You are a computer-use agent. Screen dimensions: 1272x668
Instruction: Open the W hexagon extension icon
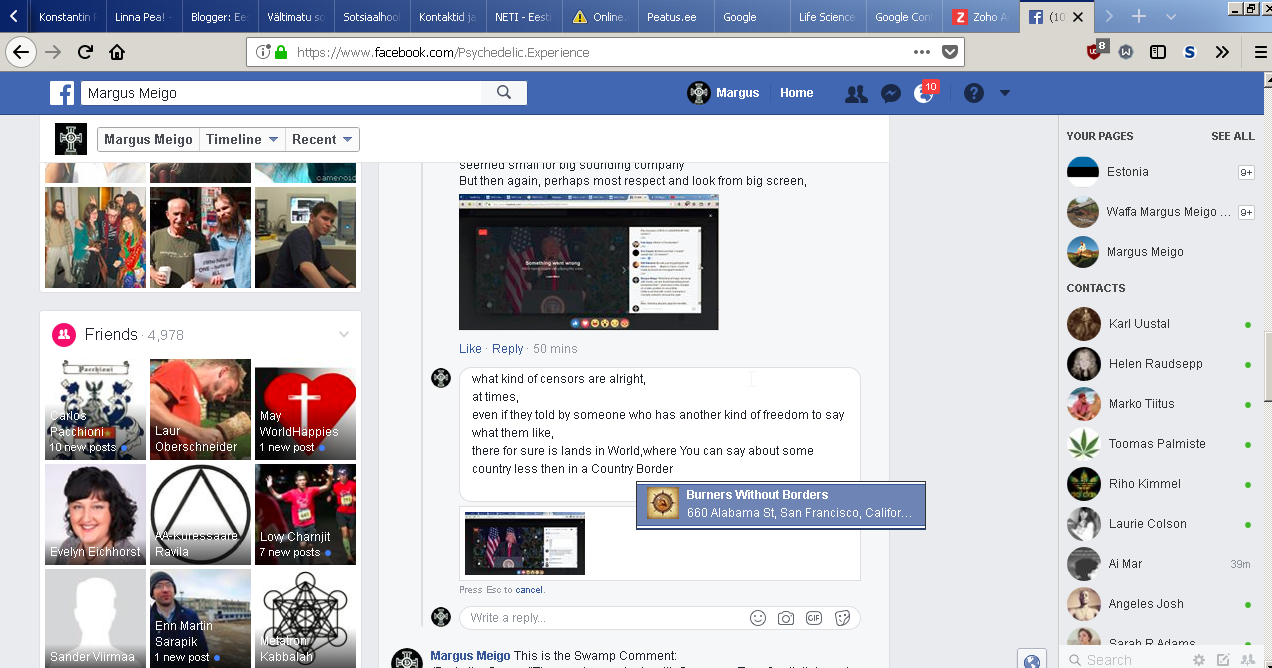1126,52
